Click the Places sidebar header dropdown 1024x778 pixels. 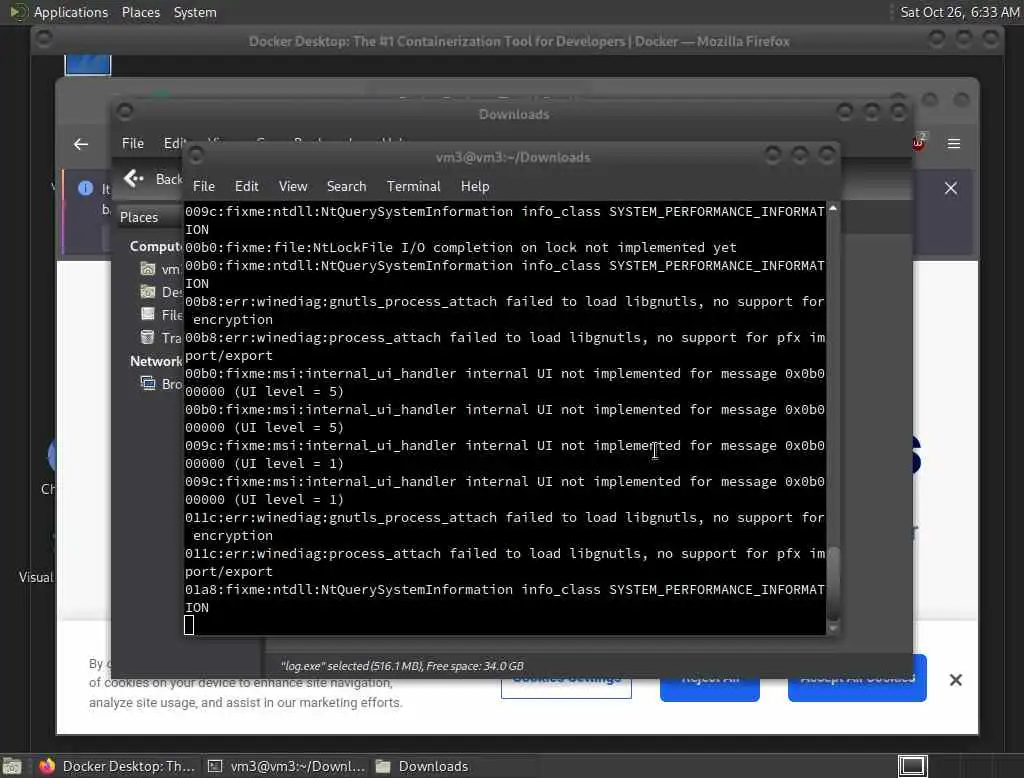pyautogui.click(x=150, y=217)
